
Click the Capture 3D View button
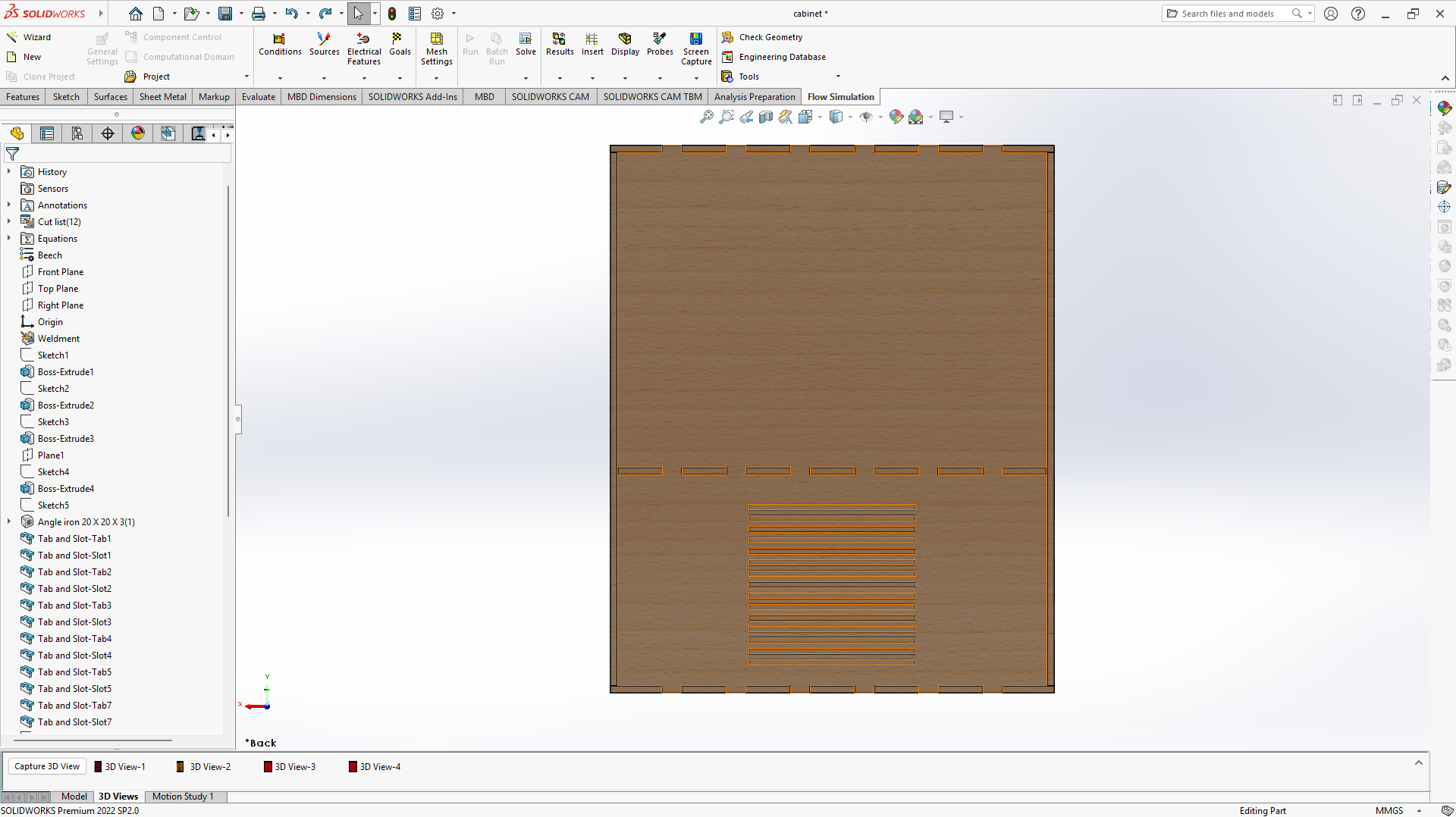pyautogui.click(x=47, y=766)
